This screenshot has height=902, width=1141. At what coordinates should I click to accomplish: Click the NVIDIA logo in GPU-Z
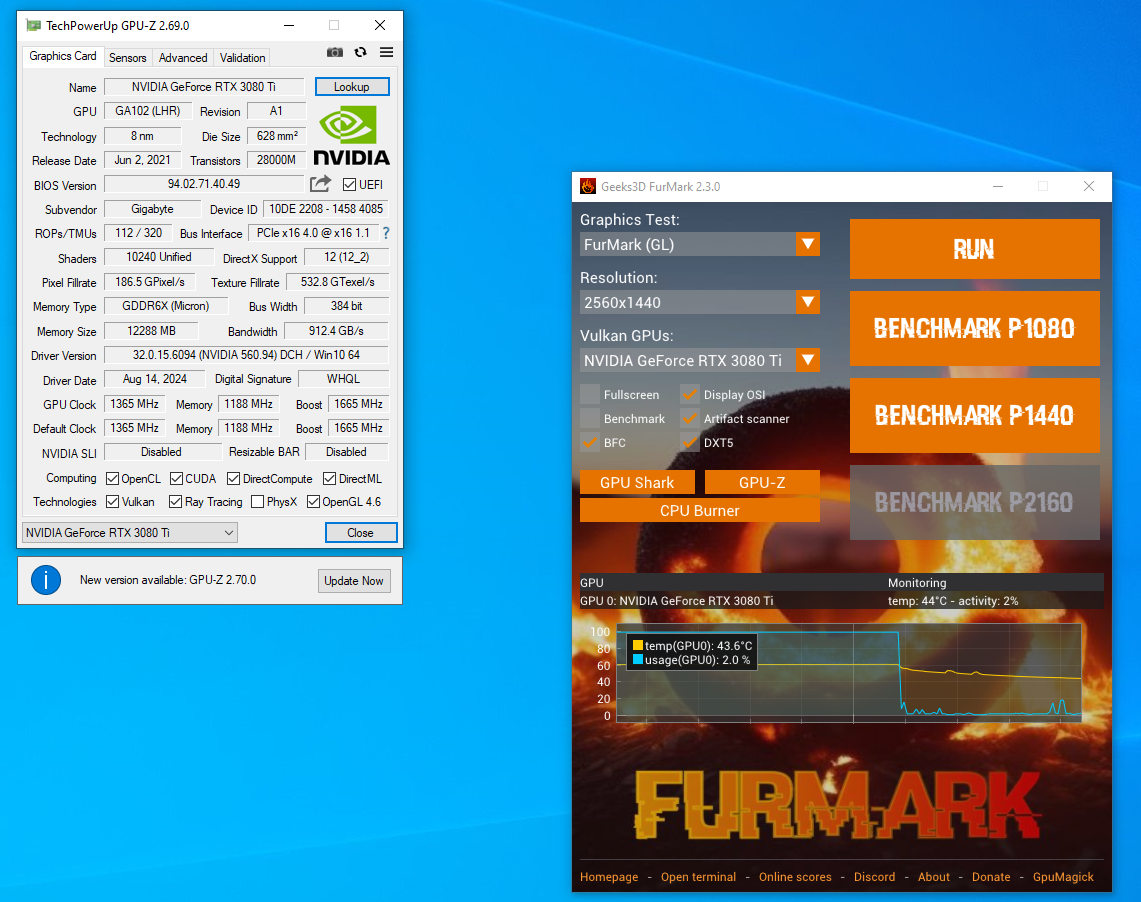point(351,135)
